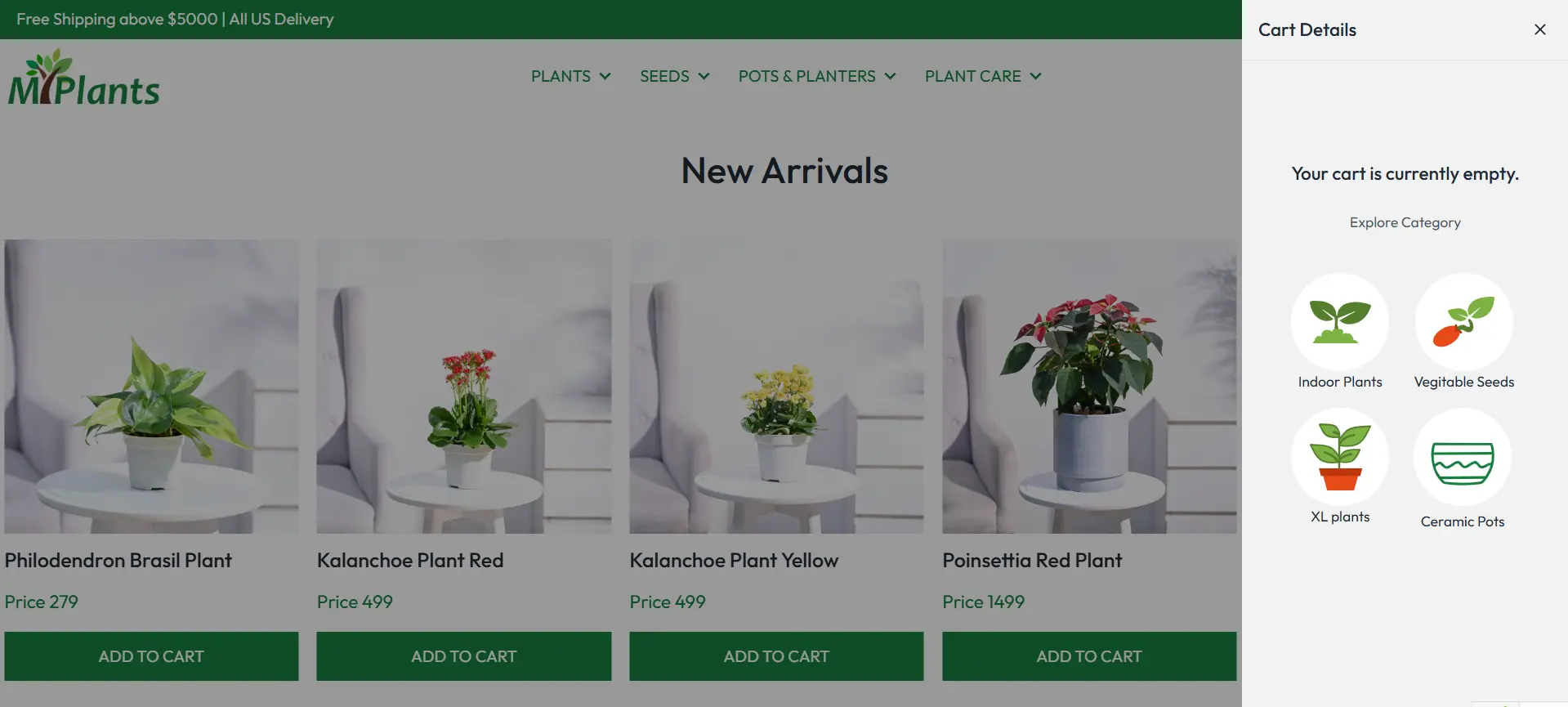View the Philodendron Brasil Plant image

(x=151, y=387)
